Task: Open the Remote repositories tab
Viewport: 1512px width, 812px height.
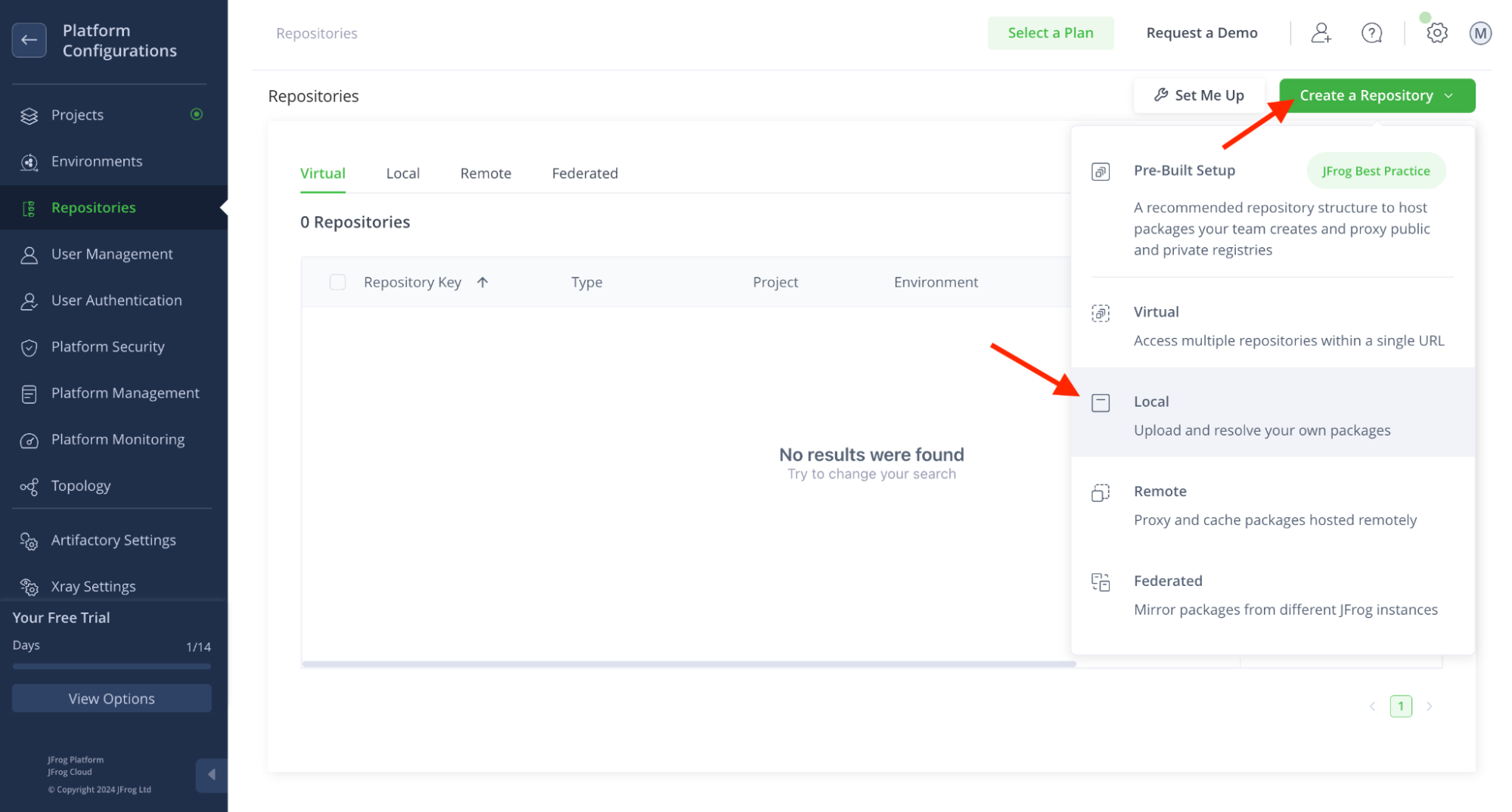Action: tap(485, 173)
